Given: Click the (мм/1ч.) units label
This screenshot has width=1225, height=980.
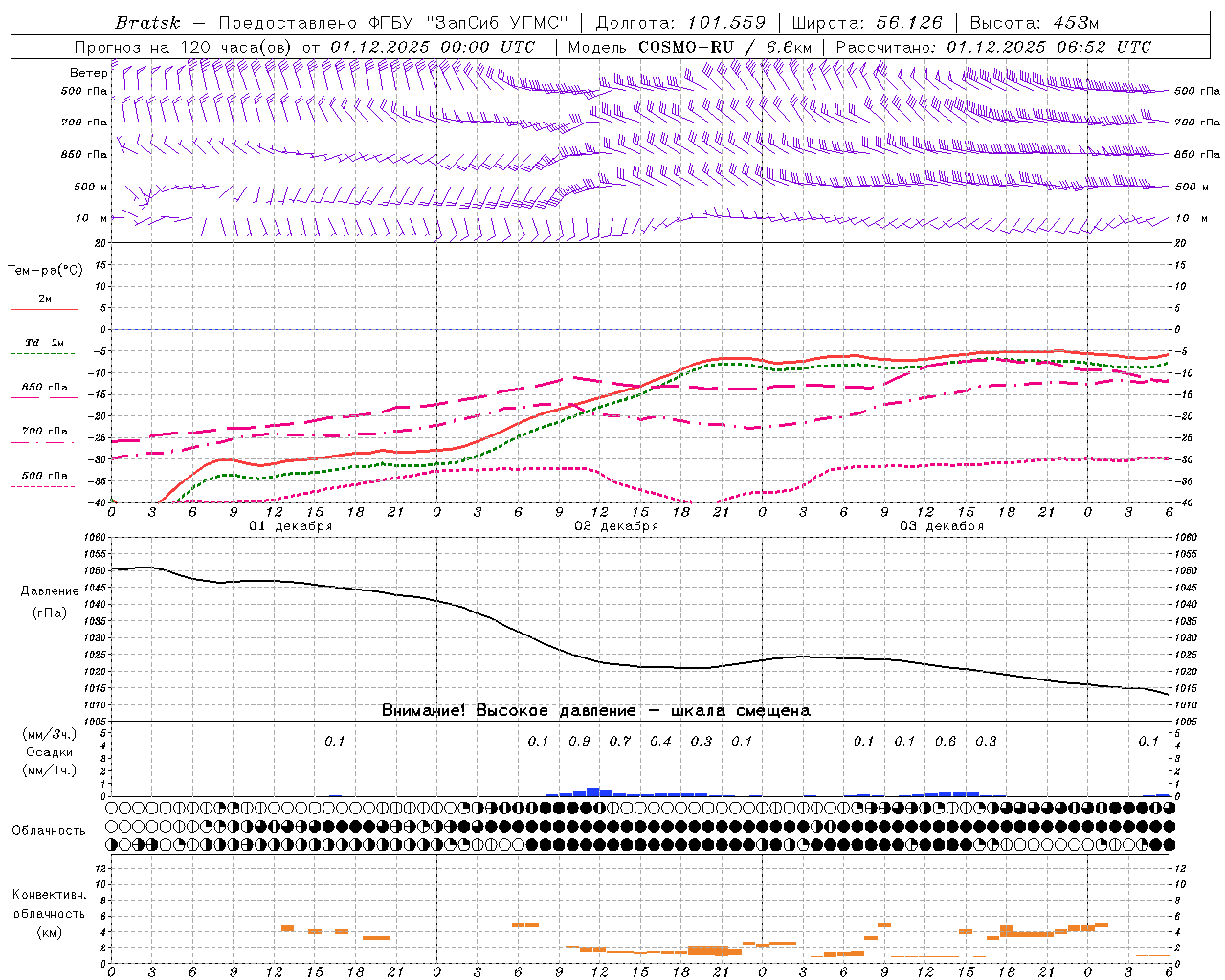Looking at the screenshot, I should (50, 770).
